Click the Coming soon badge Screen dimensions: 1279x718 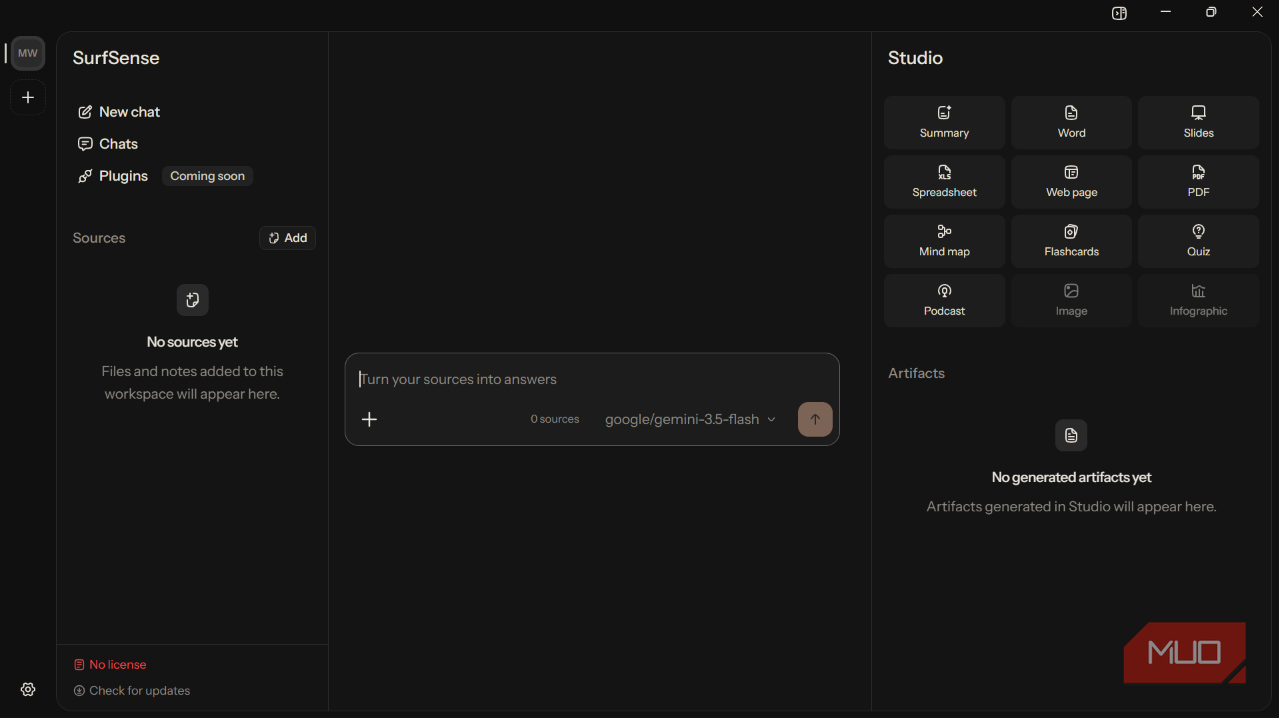[x=207, y=176]
